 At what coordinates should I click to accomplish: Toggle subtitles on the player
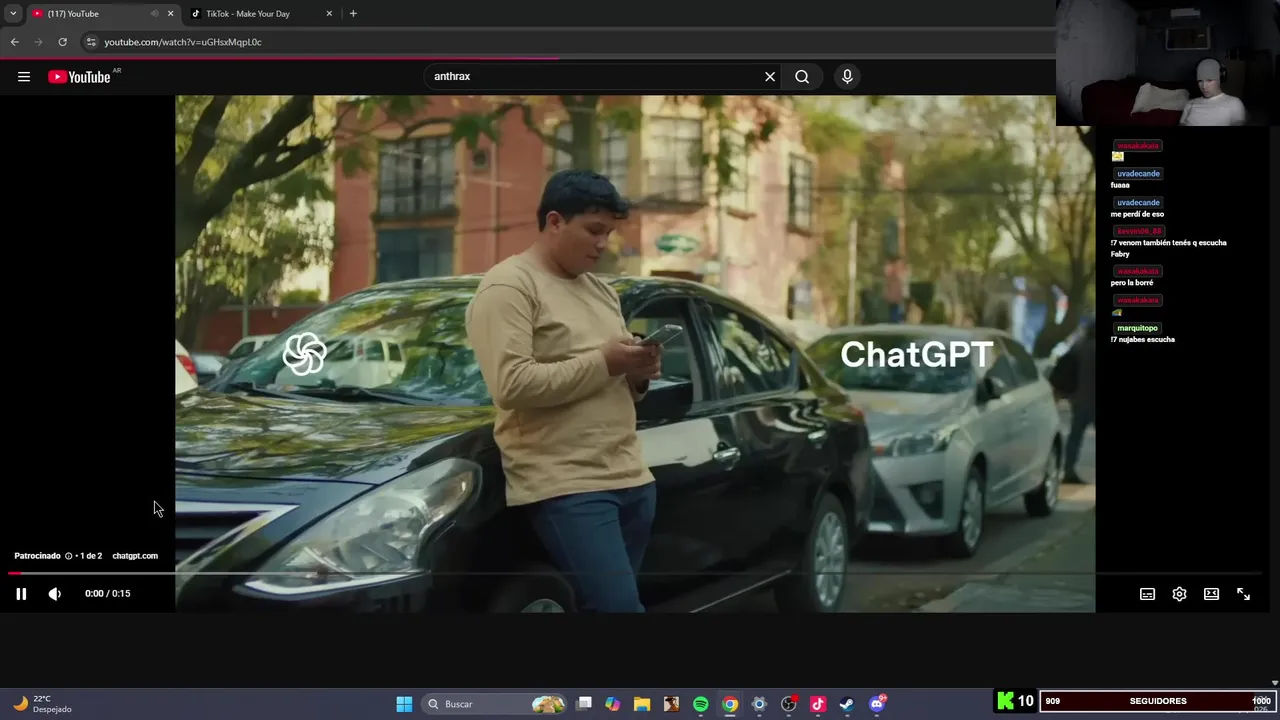click(1148, 594)
